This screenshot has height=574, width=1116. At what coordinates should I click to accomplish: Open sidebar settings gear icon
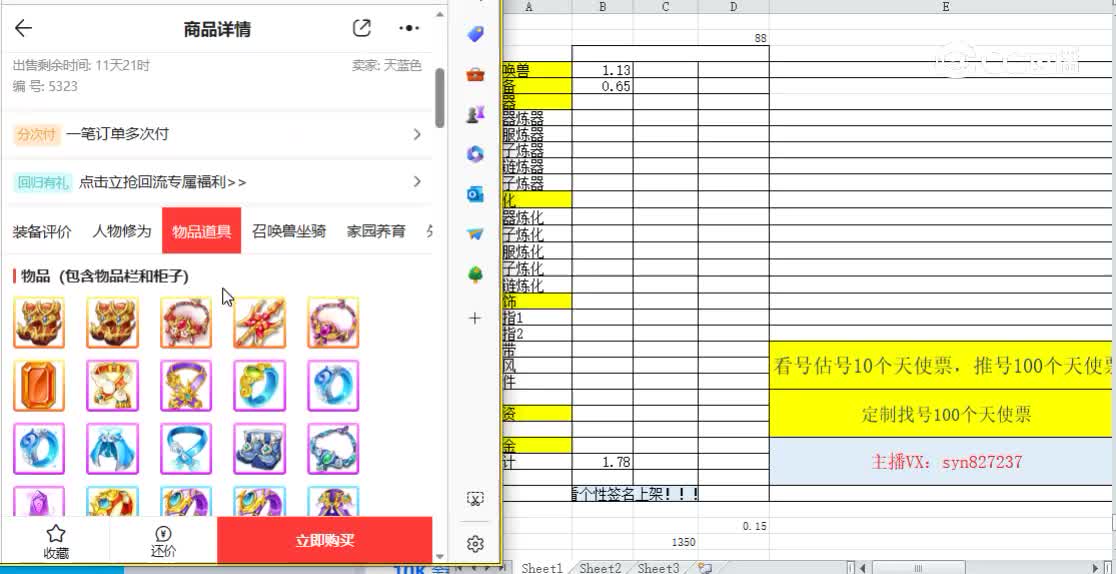475,544
